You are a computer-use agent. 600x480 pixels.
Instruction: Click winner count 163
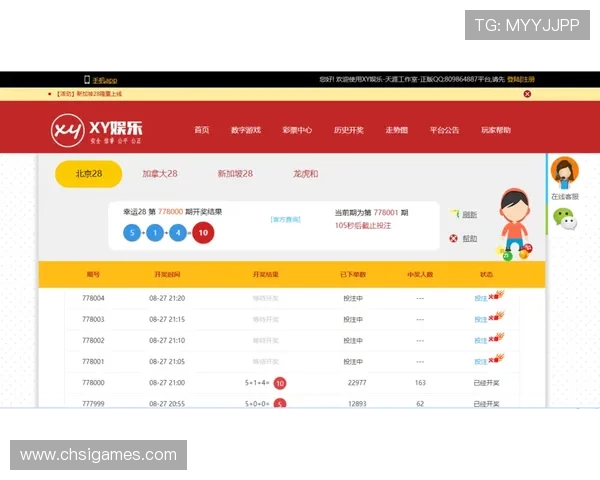[x=420, y=383]
